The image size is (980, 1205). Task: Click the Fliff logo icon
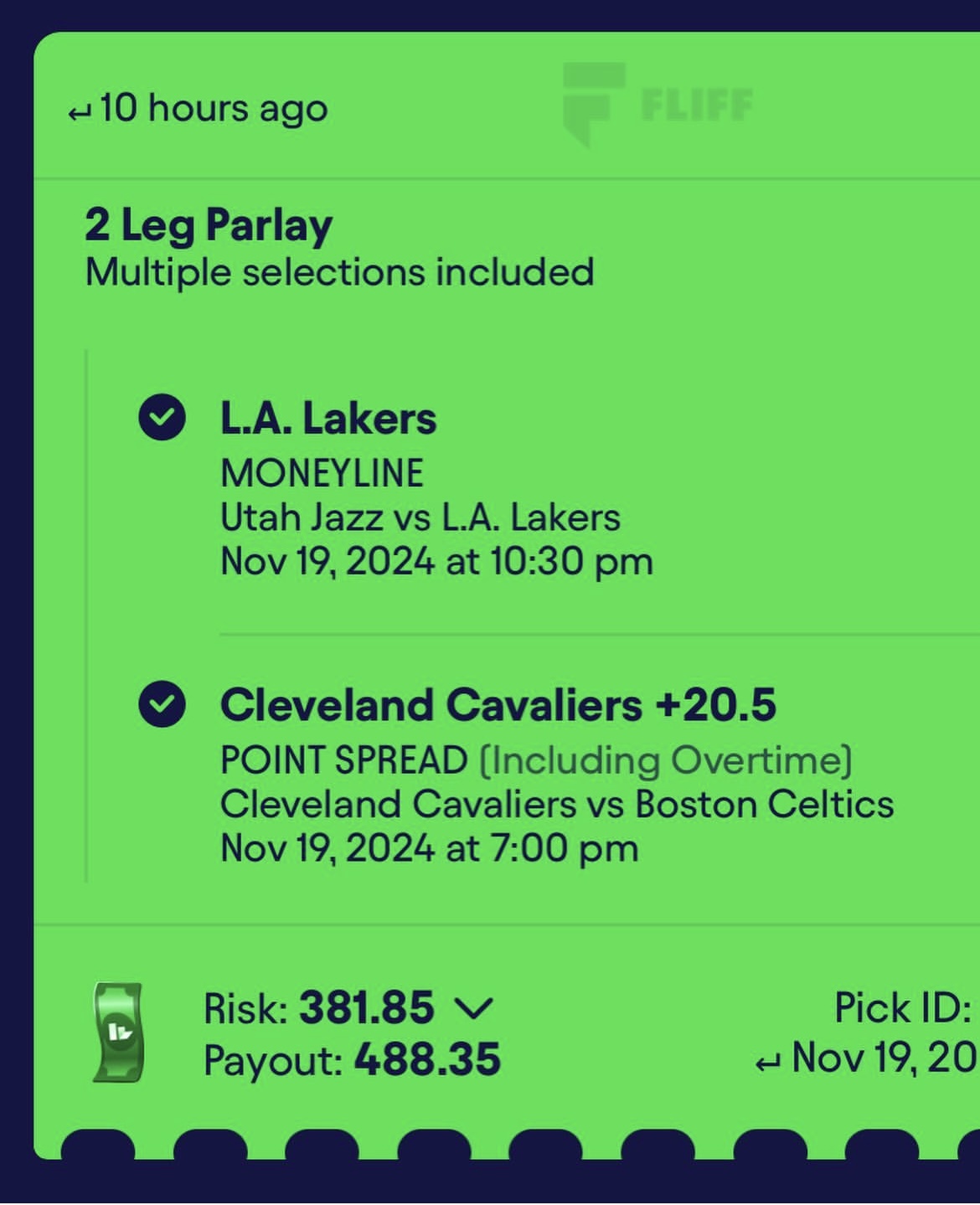[x=593, y=104]
